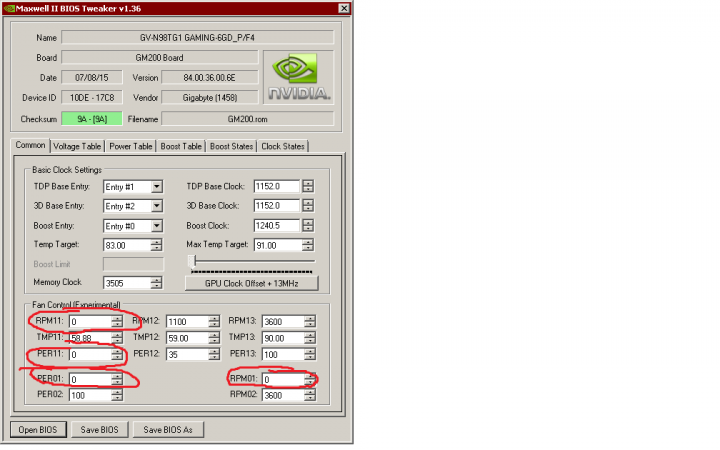Viewport: 720px width, 450px height.
Task: Click the Boost Clock spinner arrows
Action: click(x=308, y=225)
